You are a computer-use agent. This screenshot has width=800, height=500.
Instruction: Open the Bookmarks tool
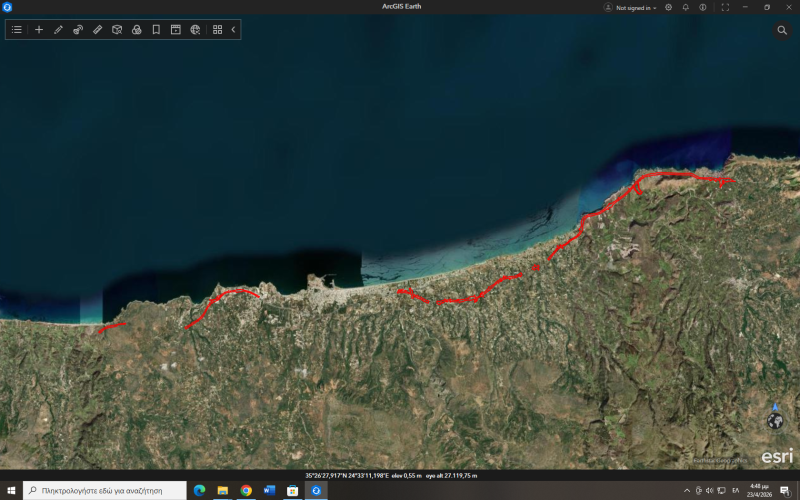point(156,30)
